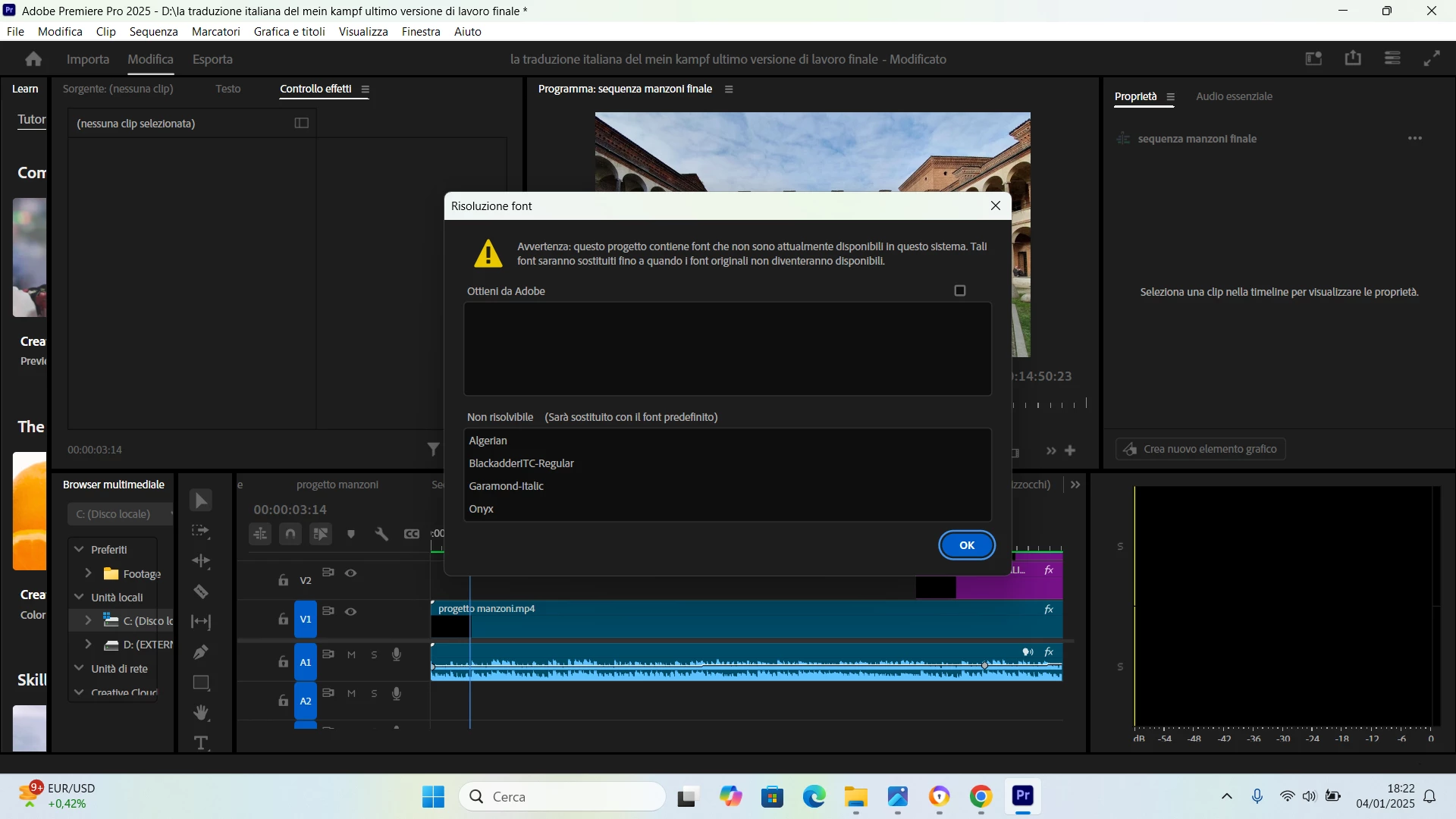Collapse the Unità locali tree section
The height and width of the screenshot is (819, 1456).
pos(79,597)
